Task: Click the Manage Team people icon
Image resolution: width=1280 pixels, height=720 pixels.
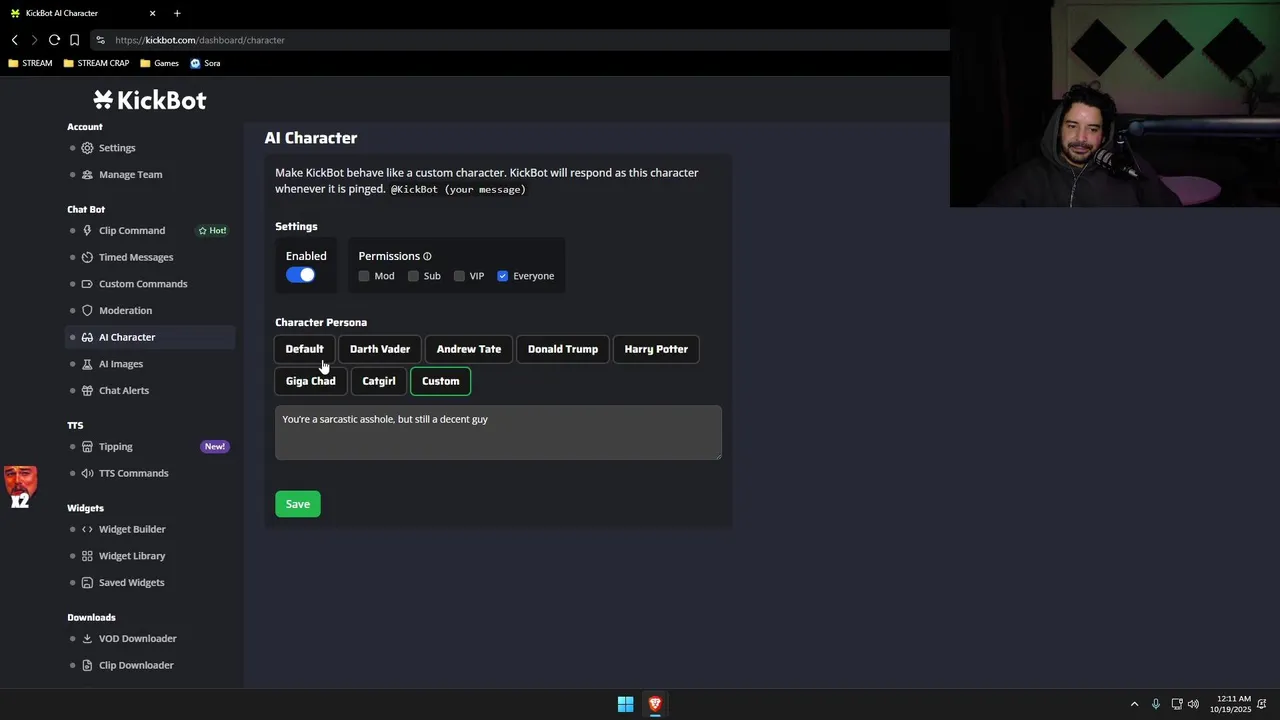Action: pyautogui.click(x=87, y=175)
